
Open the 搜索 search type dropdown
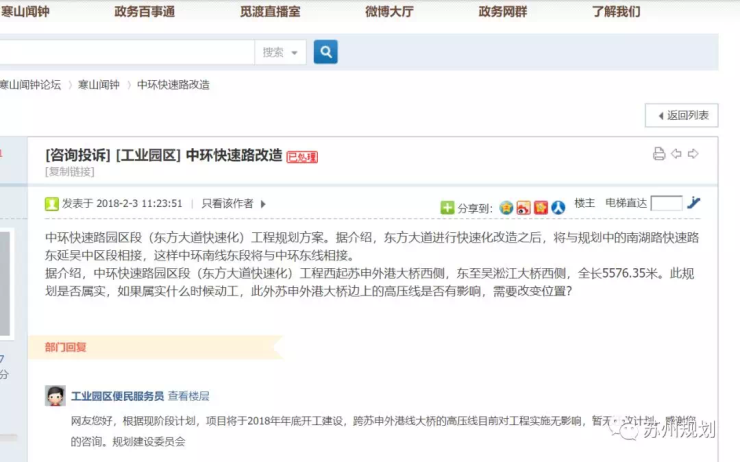pyautogui.click(x=280, y=52)
